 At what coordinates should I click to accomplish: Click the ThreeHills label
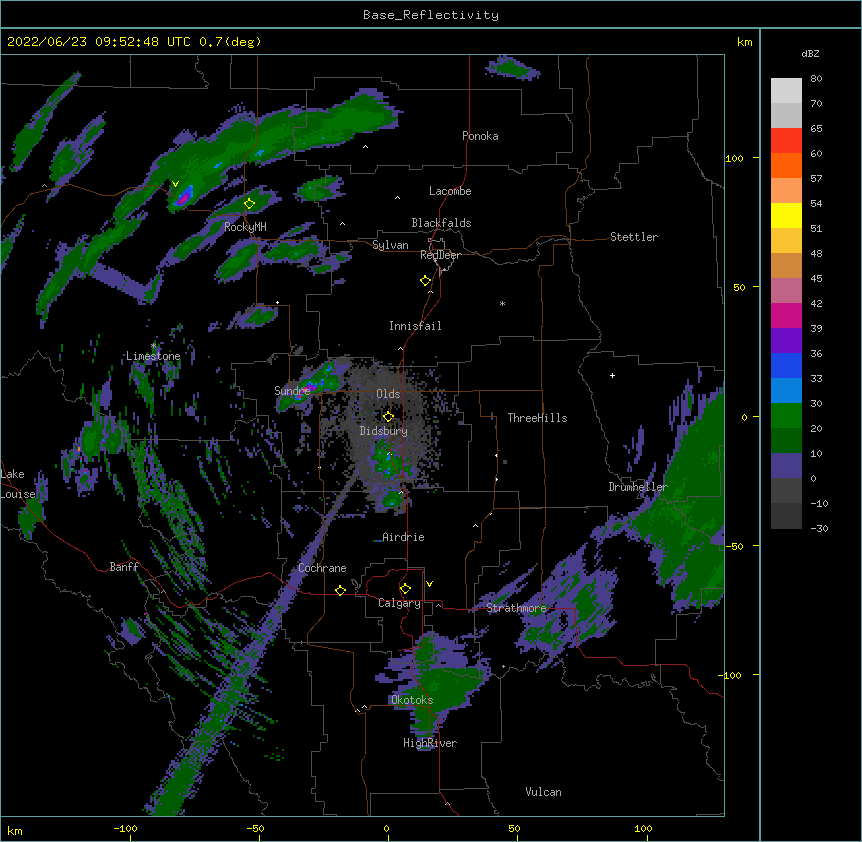[x=537, y=418]
